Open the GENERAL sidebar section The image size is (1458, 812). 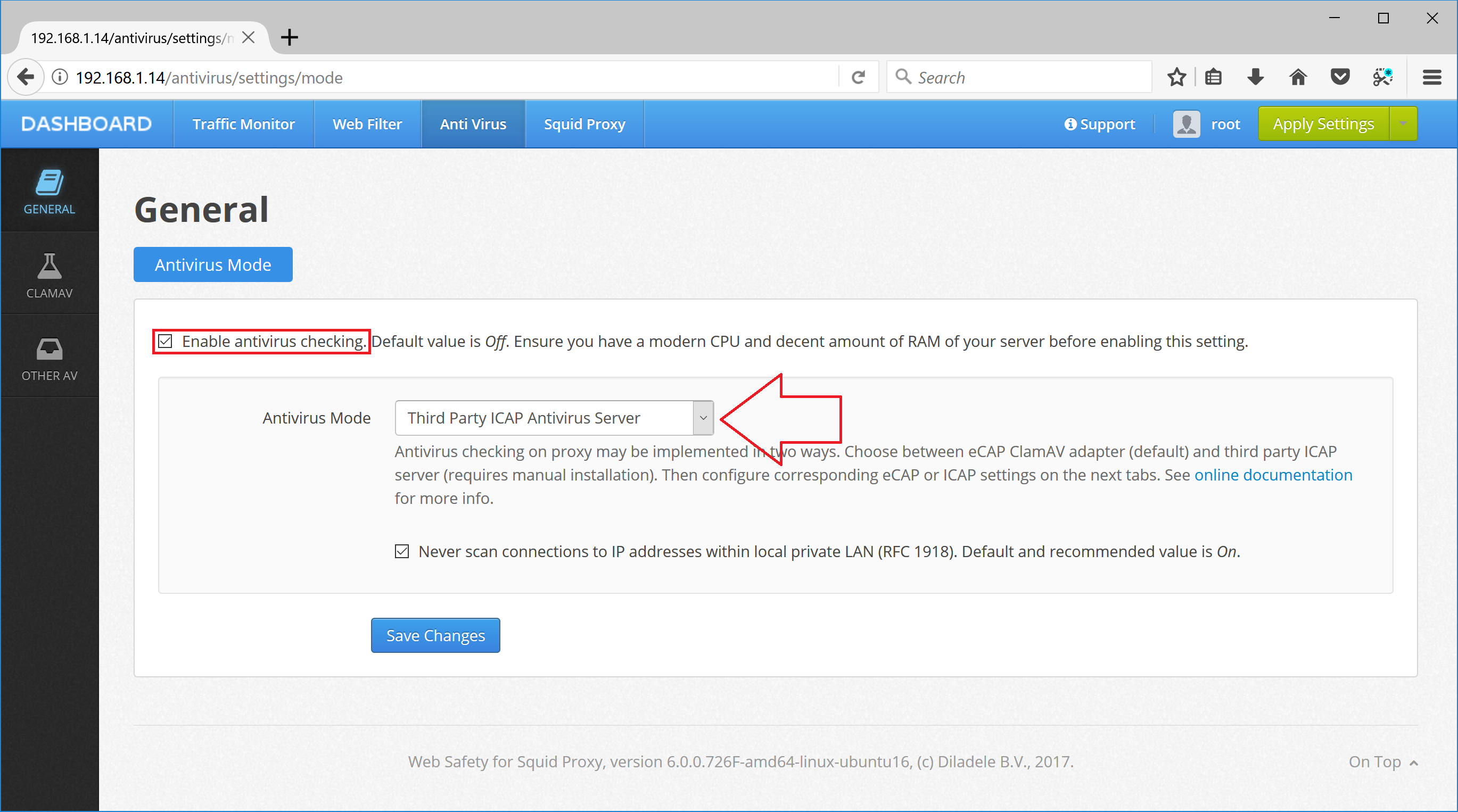(50, 190)
